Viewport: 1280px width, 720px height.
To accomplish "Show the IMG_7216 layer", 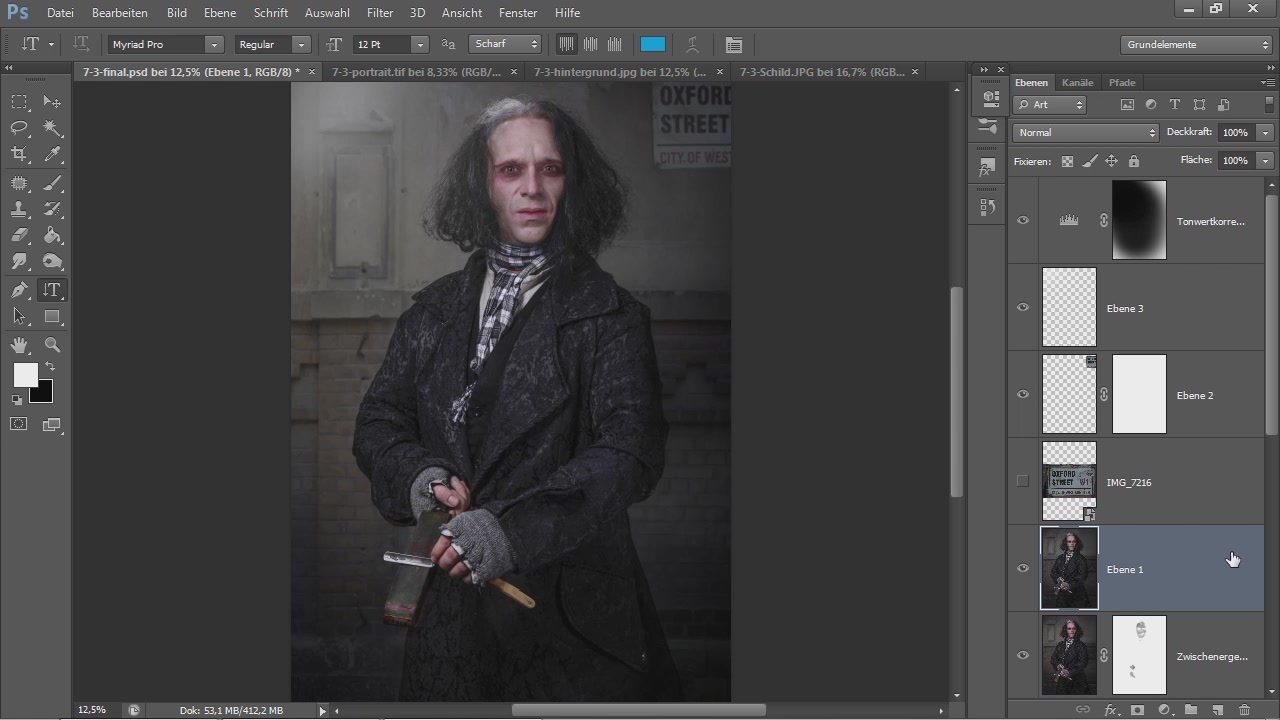I will [1022, 481].
